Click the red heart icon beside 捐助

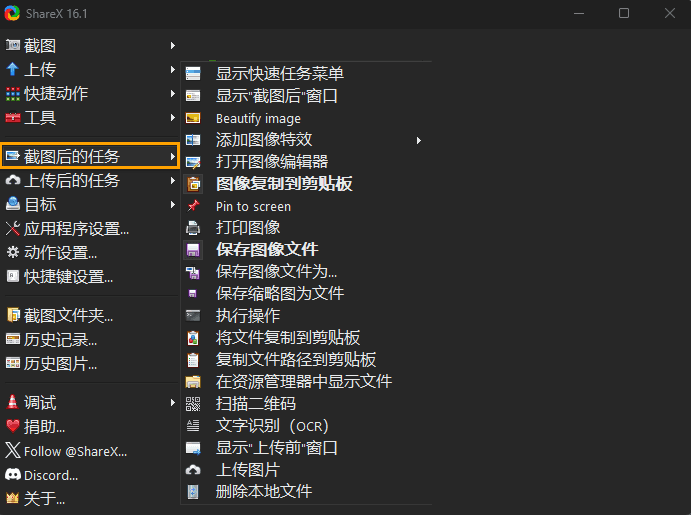click(x=13, y=426)
